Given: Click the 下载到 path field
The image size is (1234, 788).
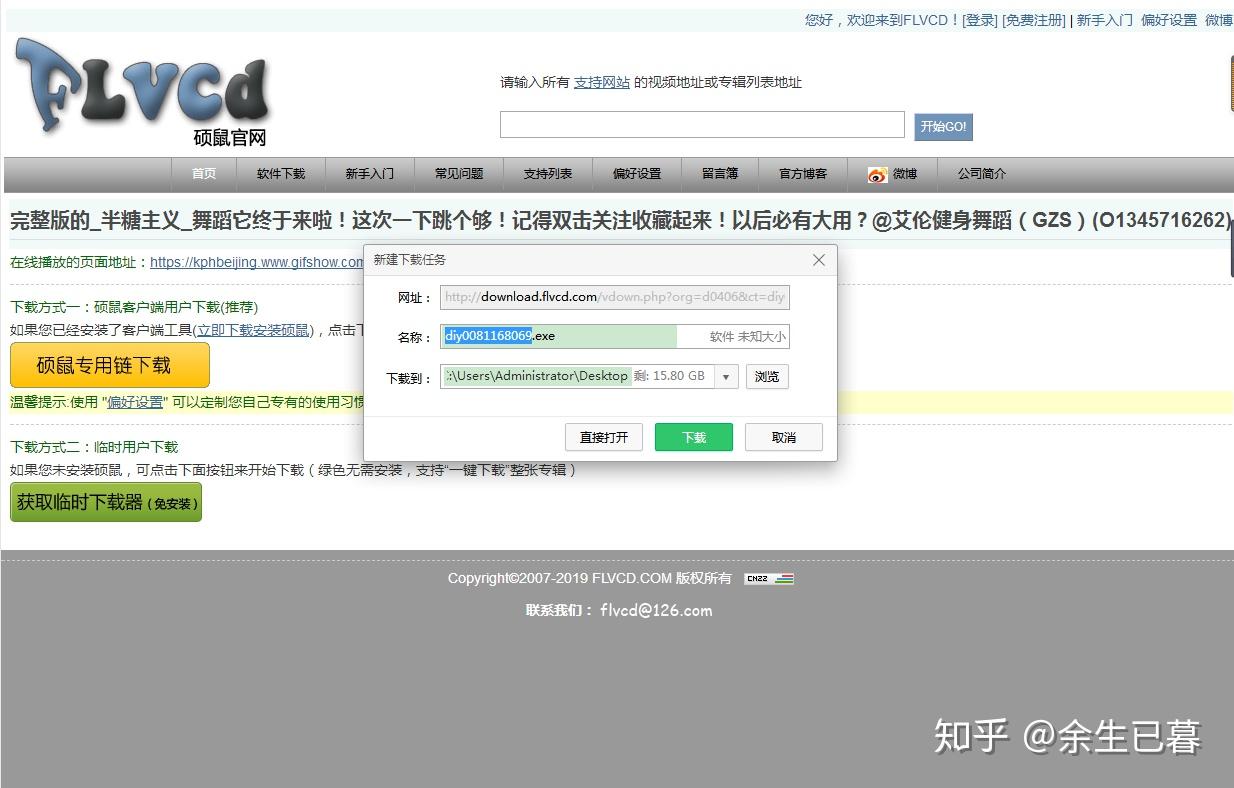Looking at the screenshot, I should coord(578,377).
